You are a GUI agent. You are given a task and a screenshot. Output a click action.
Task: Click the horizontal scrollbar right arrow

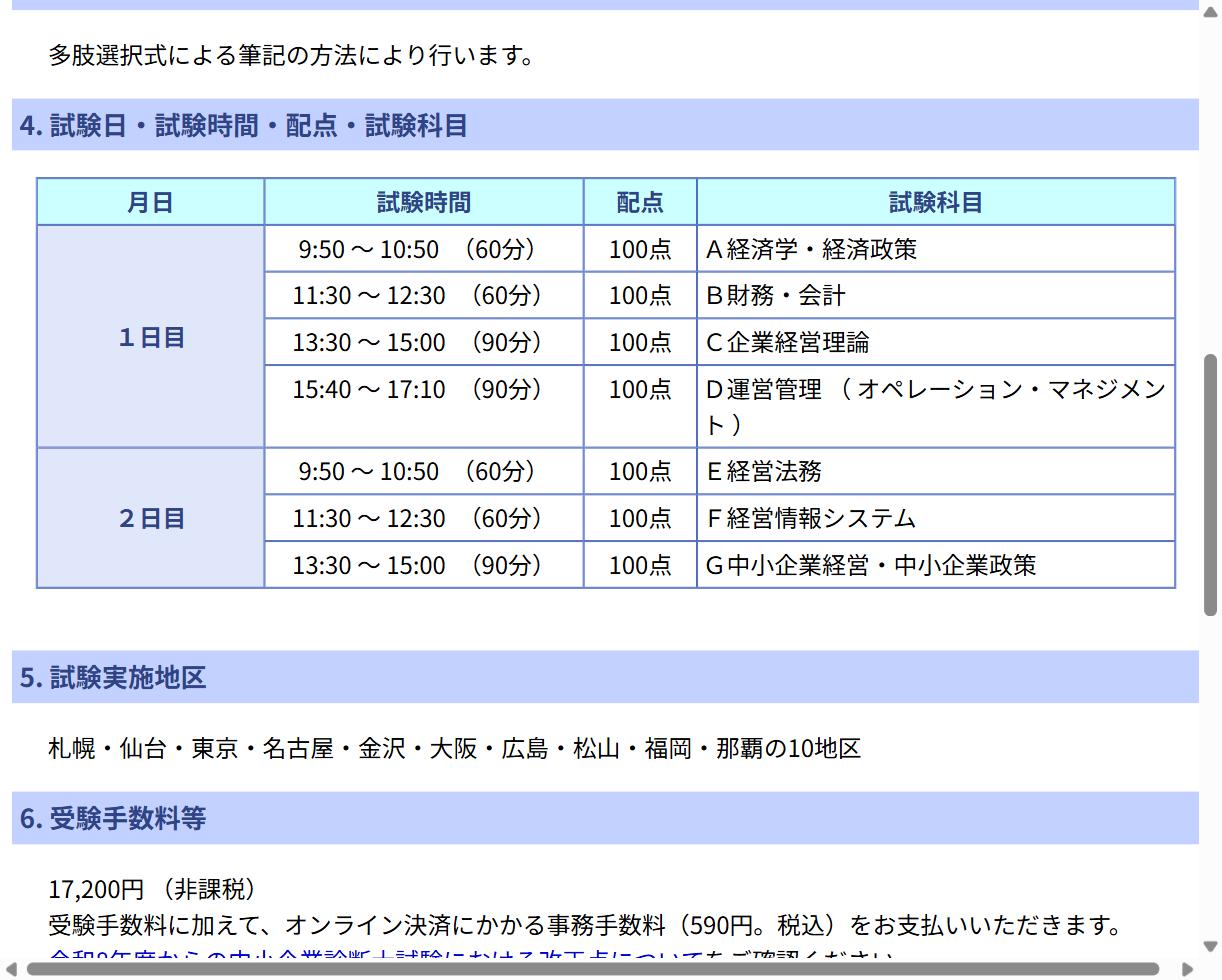tap(1188, 969)
